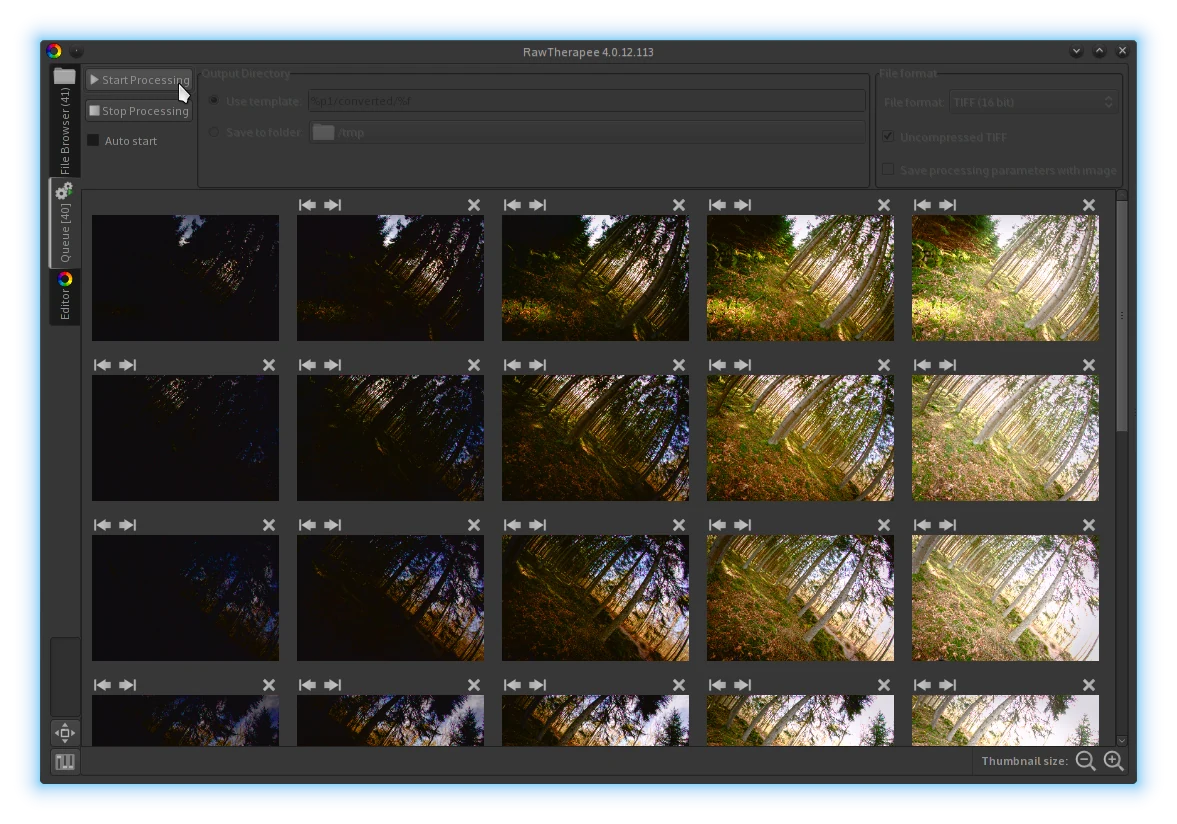The image size is (1177, 824).
Task: Cancel the second row third thumbnail job
Action: (679, 365)
